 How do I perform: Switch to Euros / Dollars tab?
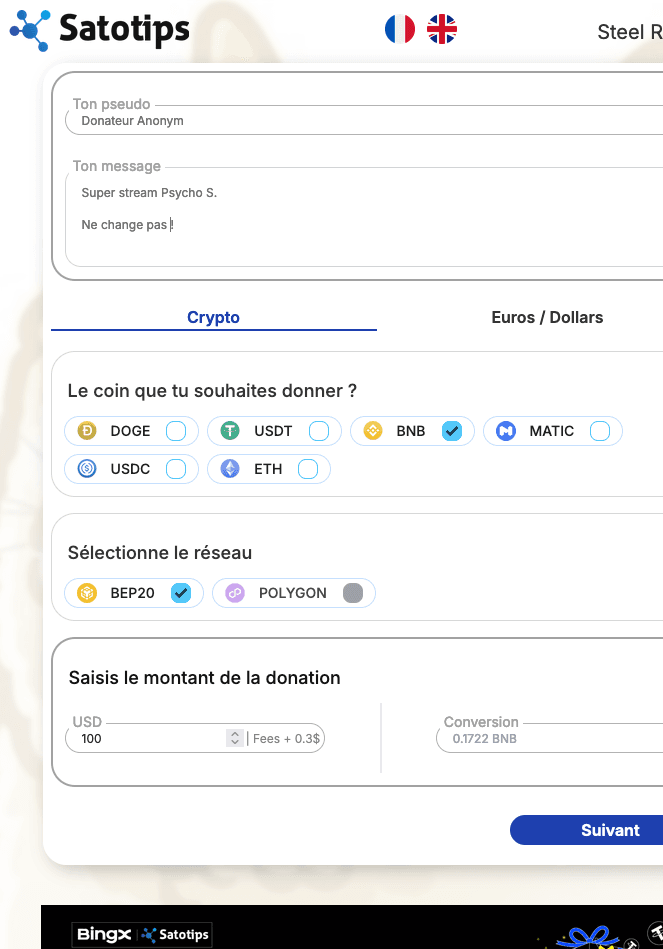(x=547, y=317)
